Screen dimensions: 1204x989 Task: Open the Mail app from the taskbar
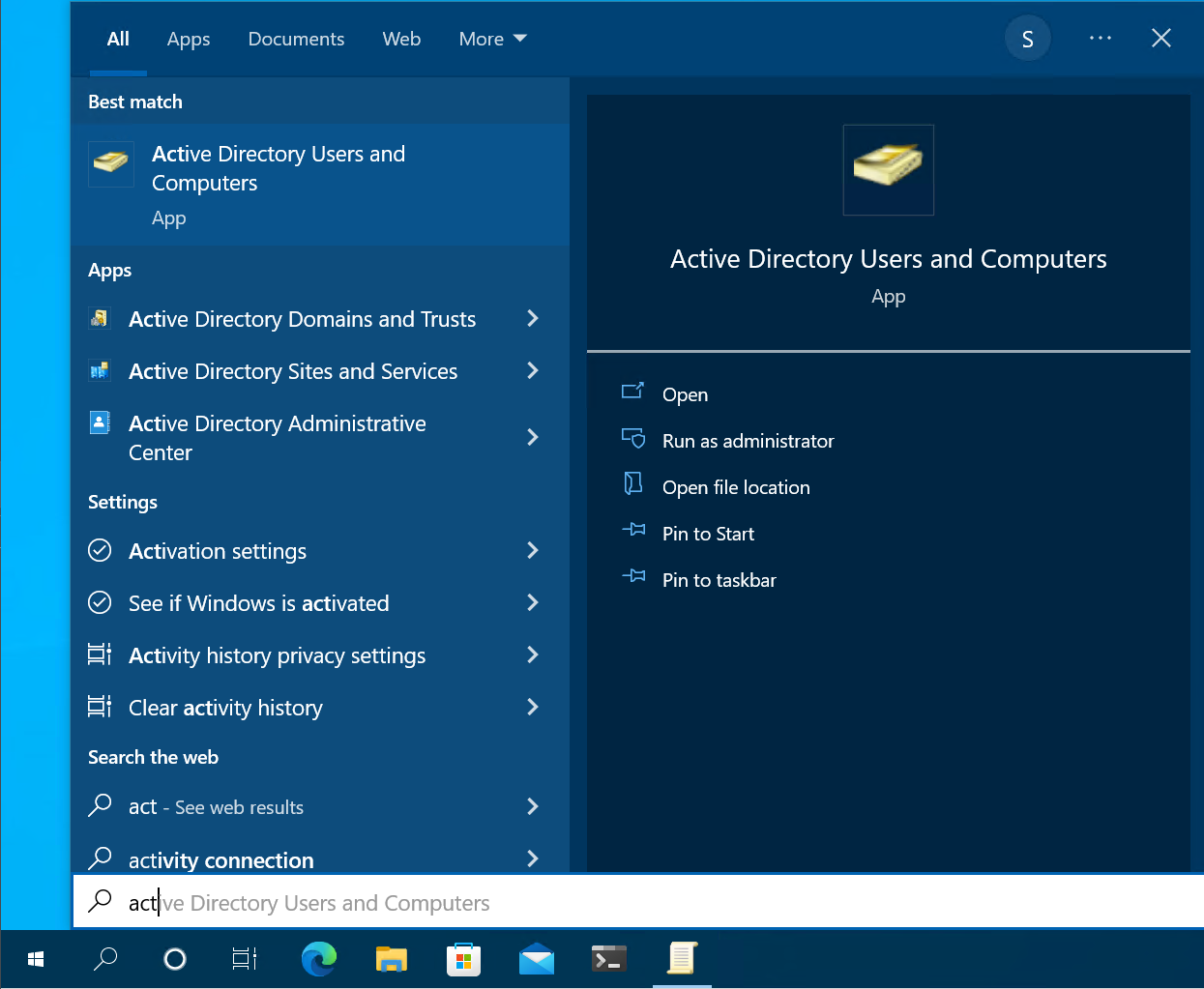(536, 959)
